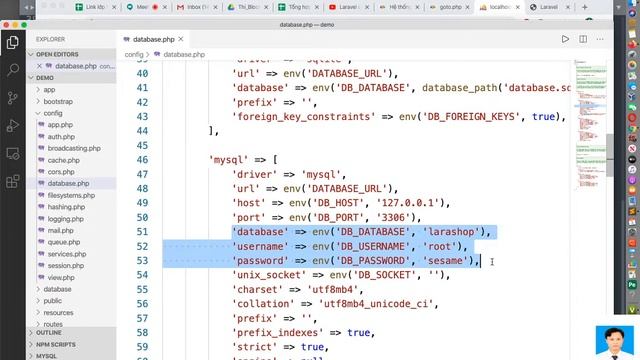
Task: Switch to the Laravel YouTube browser tab
Action: (x=348, y=7)
